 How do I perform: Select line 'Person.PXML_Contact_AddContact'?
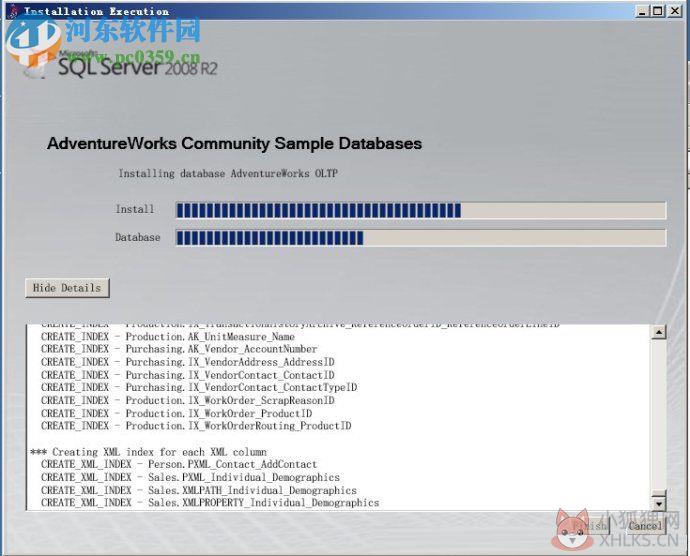(179, 464)
